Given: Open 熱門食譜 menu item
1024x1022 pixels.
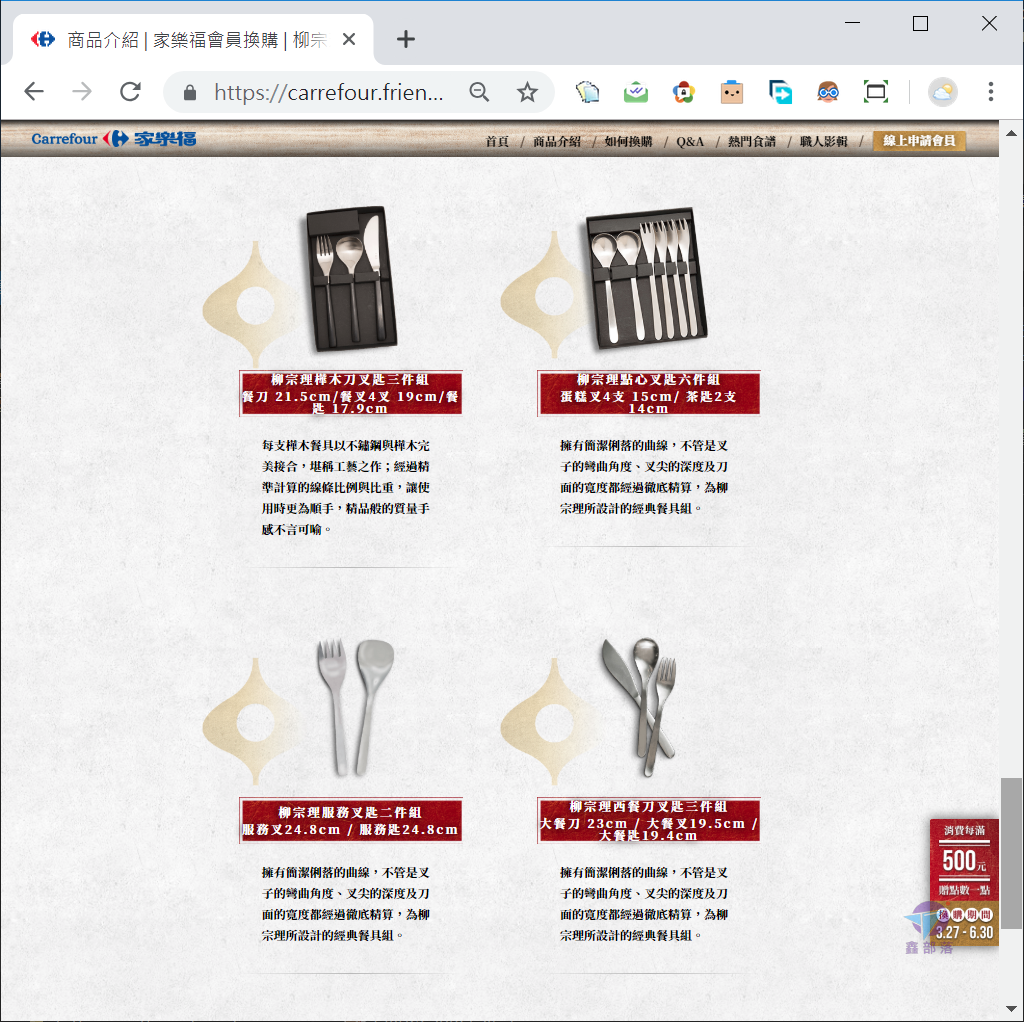Looking at the screenshot, I should tap(752, 141).
